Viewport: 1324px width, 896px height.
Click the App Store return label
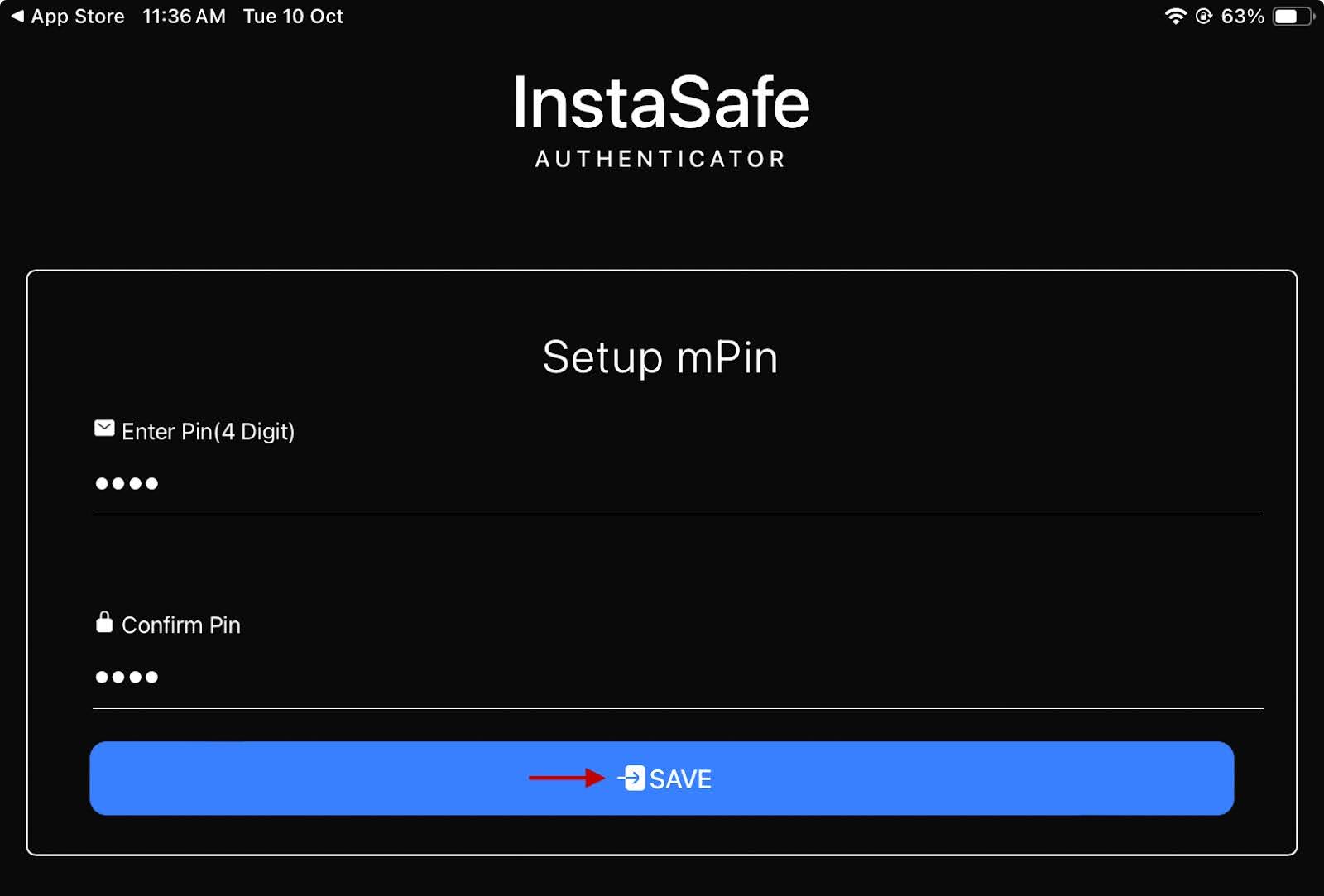point(78,17)
